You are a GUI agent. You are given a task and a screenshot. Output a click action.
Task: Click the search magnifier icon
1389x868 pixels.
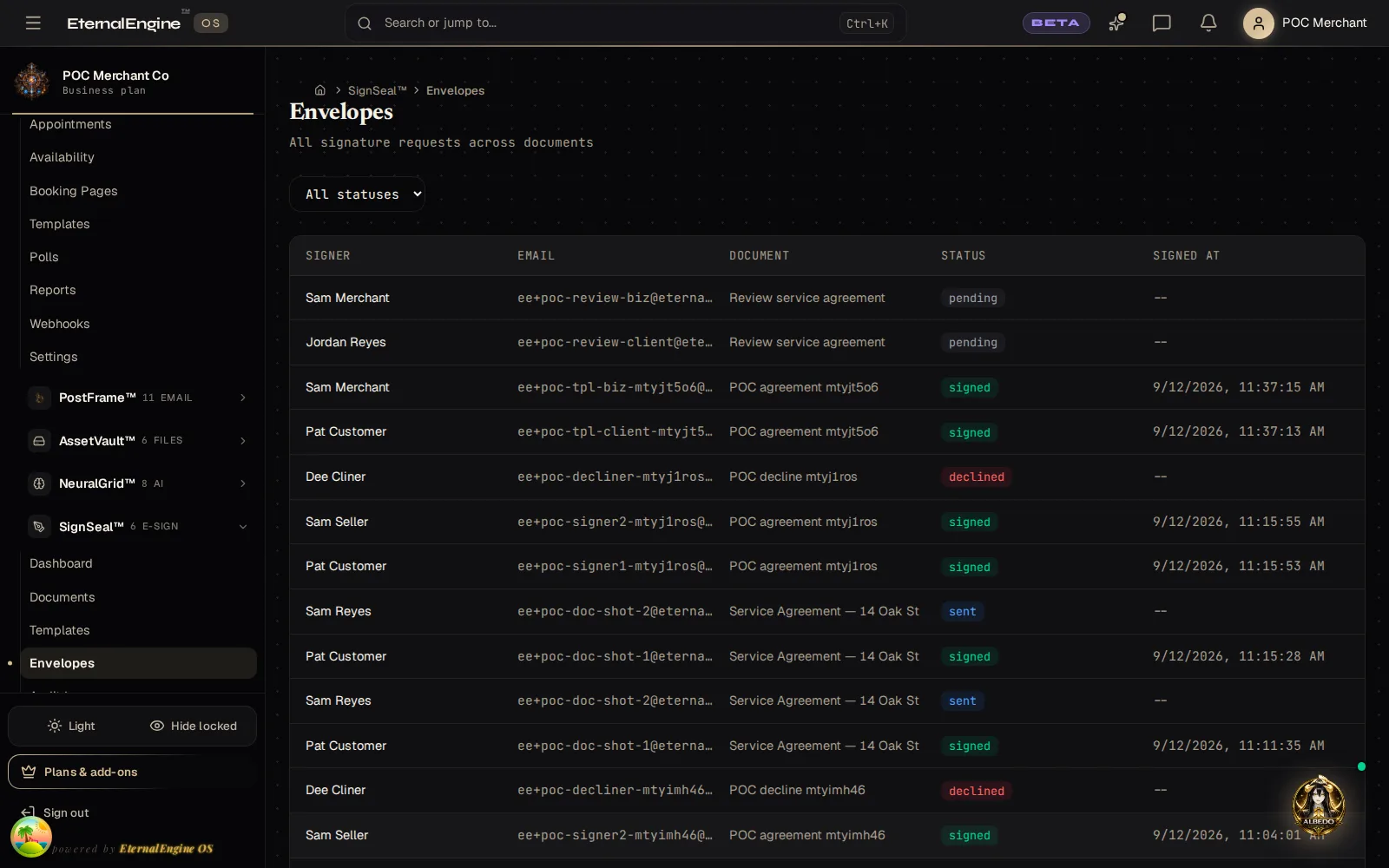click(x=365, y=23)
